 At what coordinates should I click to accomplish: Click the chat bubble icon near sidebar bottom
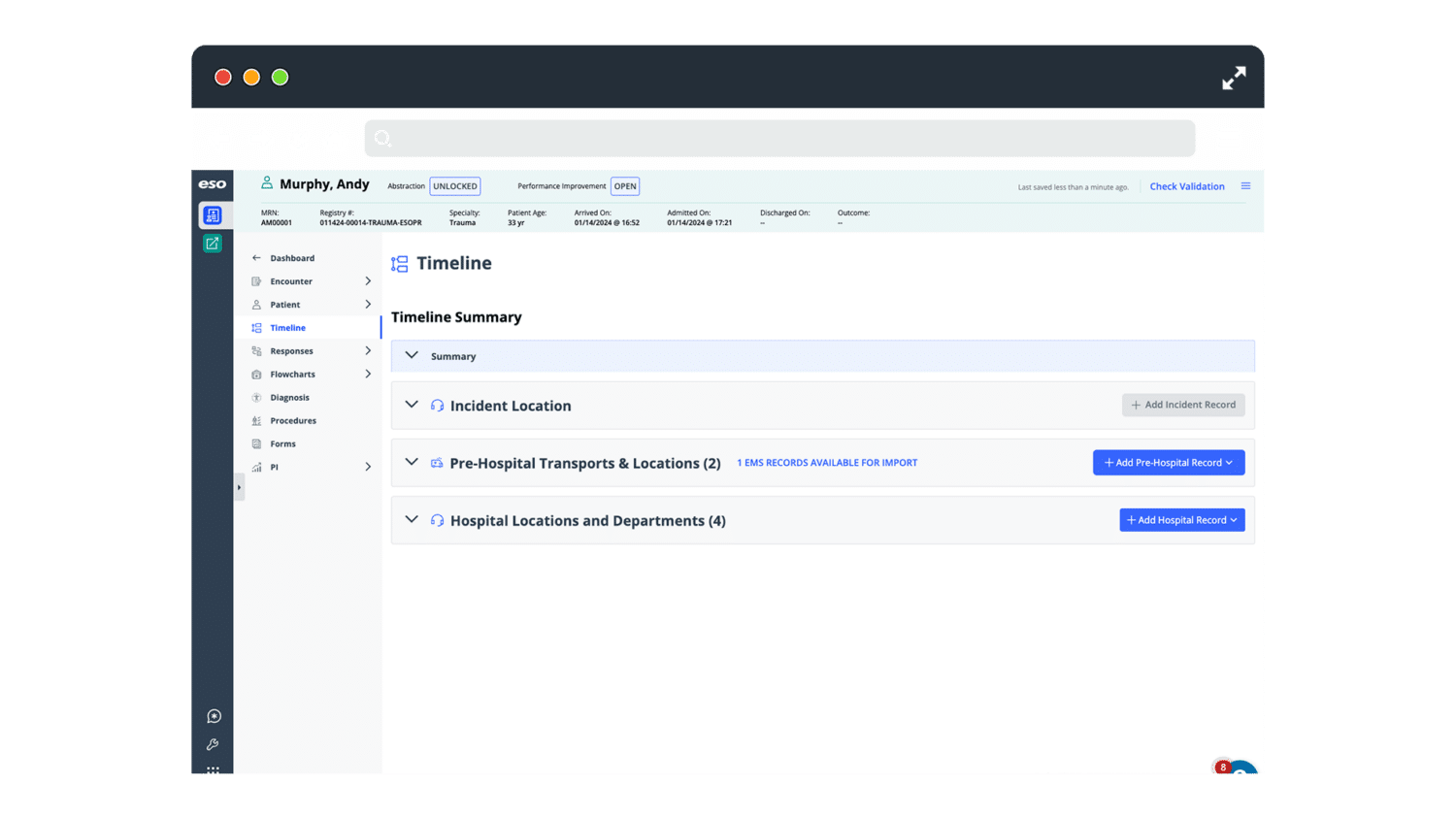(213, 715)
